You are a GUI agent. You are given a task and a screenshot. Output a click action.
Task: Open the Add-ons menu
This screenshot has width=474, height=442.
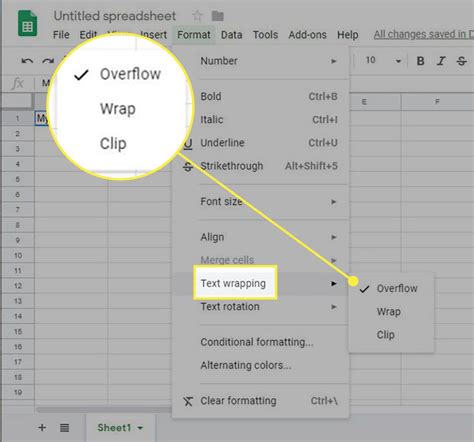307,35
